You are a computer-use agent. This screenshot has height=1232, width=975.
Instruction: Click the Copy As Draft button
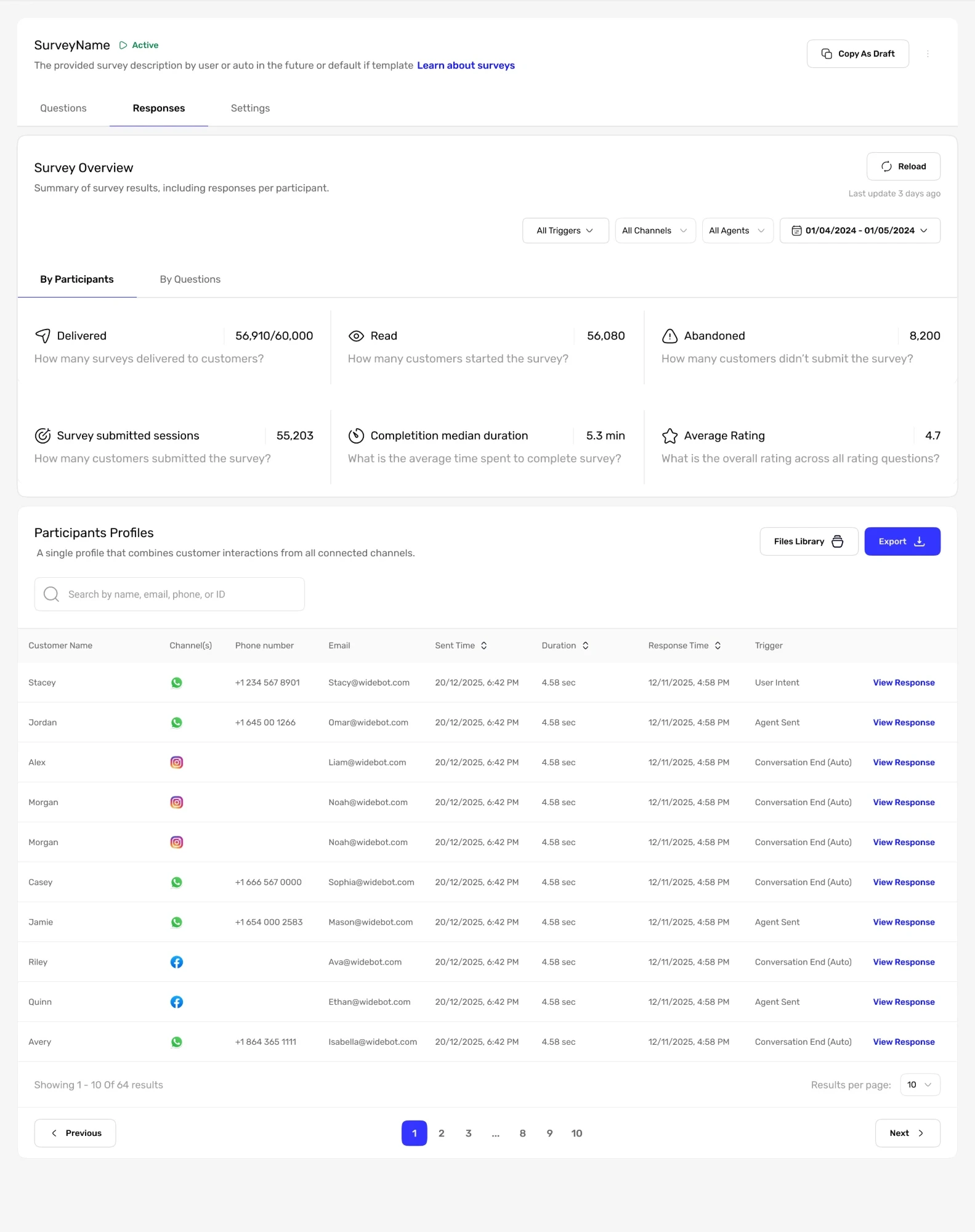[858, 54]
